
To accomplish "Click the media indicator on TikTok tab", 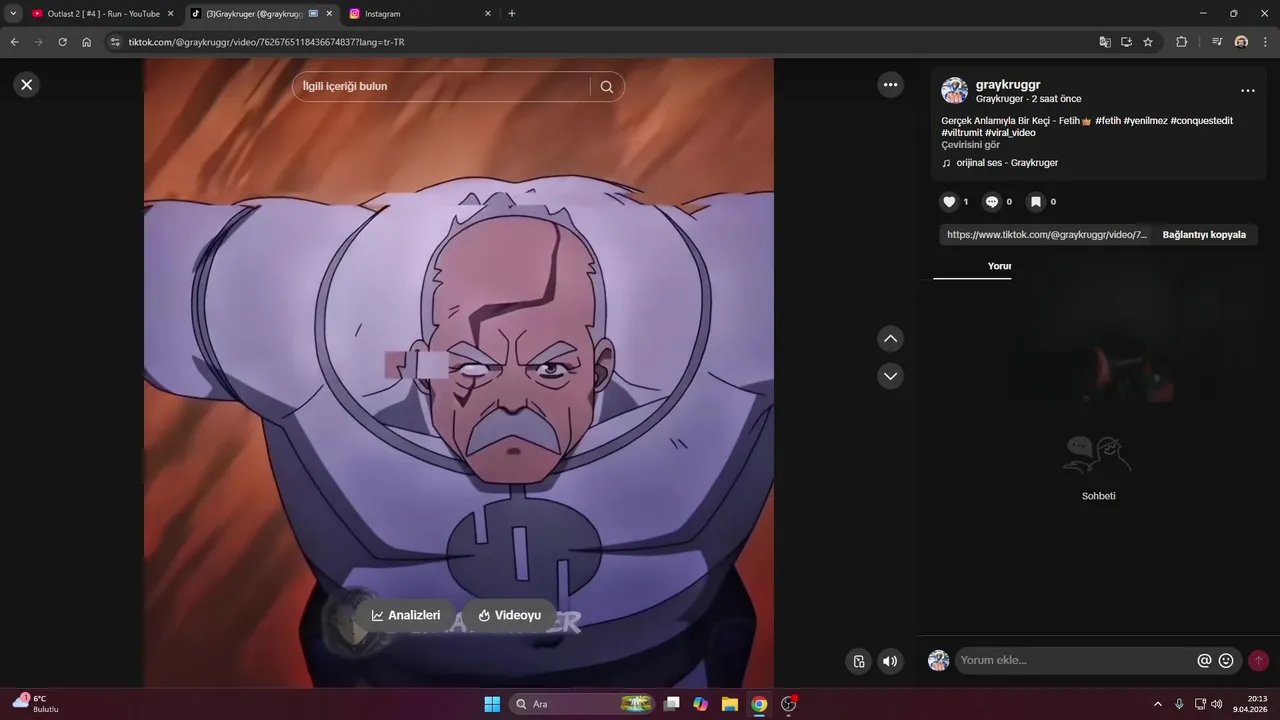I will pyautogui.click(x=314, y=14).
